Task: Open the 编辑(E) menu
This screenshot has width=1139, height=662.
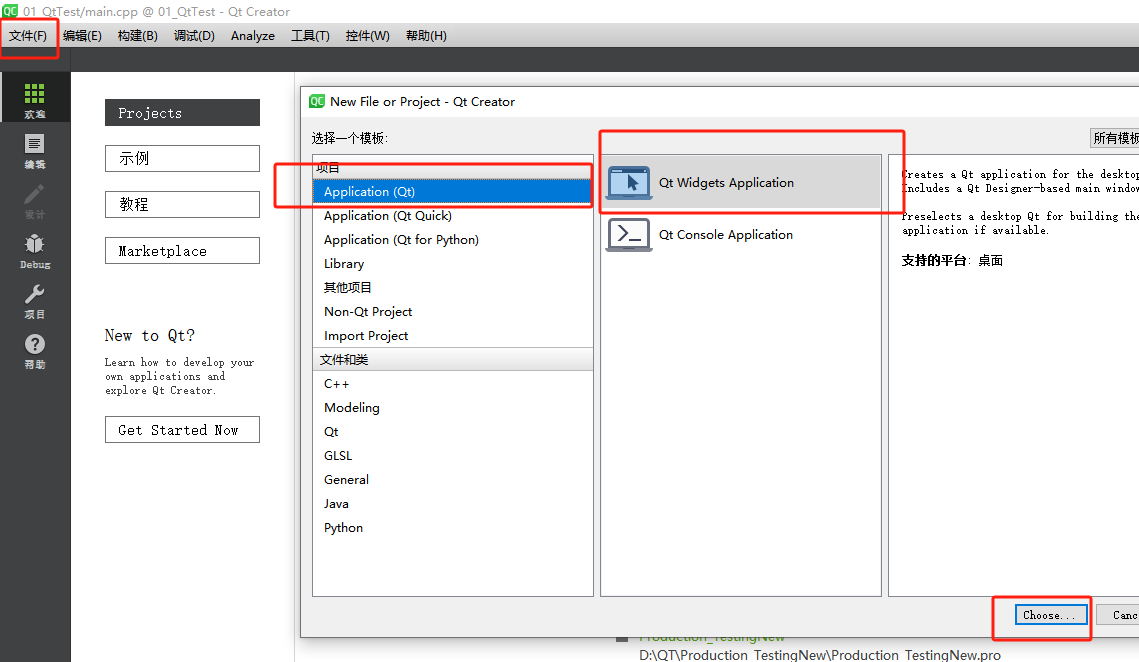Action: (x=82, y=36)
